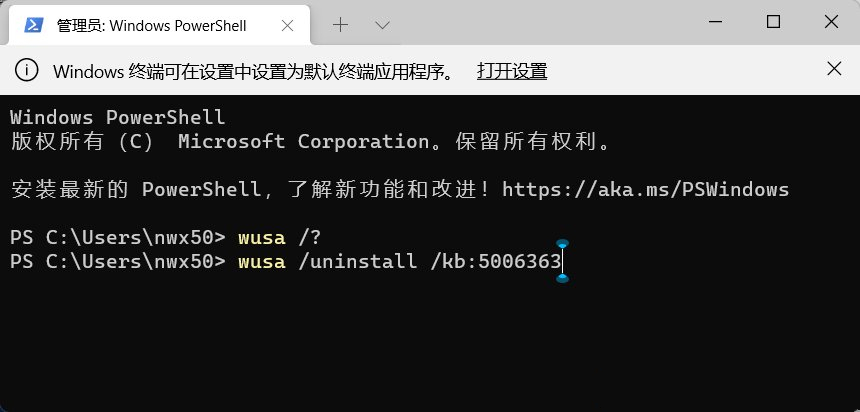Image resolution: width=860 pixels, height=412 pixels.
Task: Close the Windows Terminal window
Action: click(830, 22)
